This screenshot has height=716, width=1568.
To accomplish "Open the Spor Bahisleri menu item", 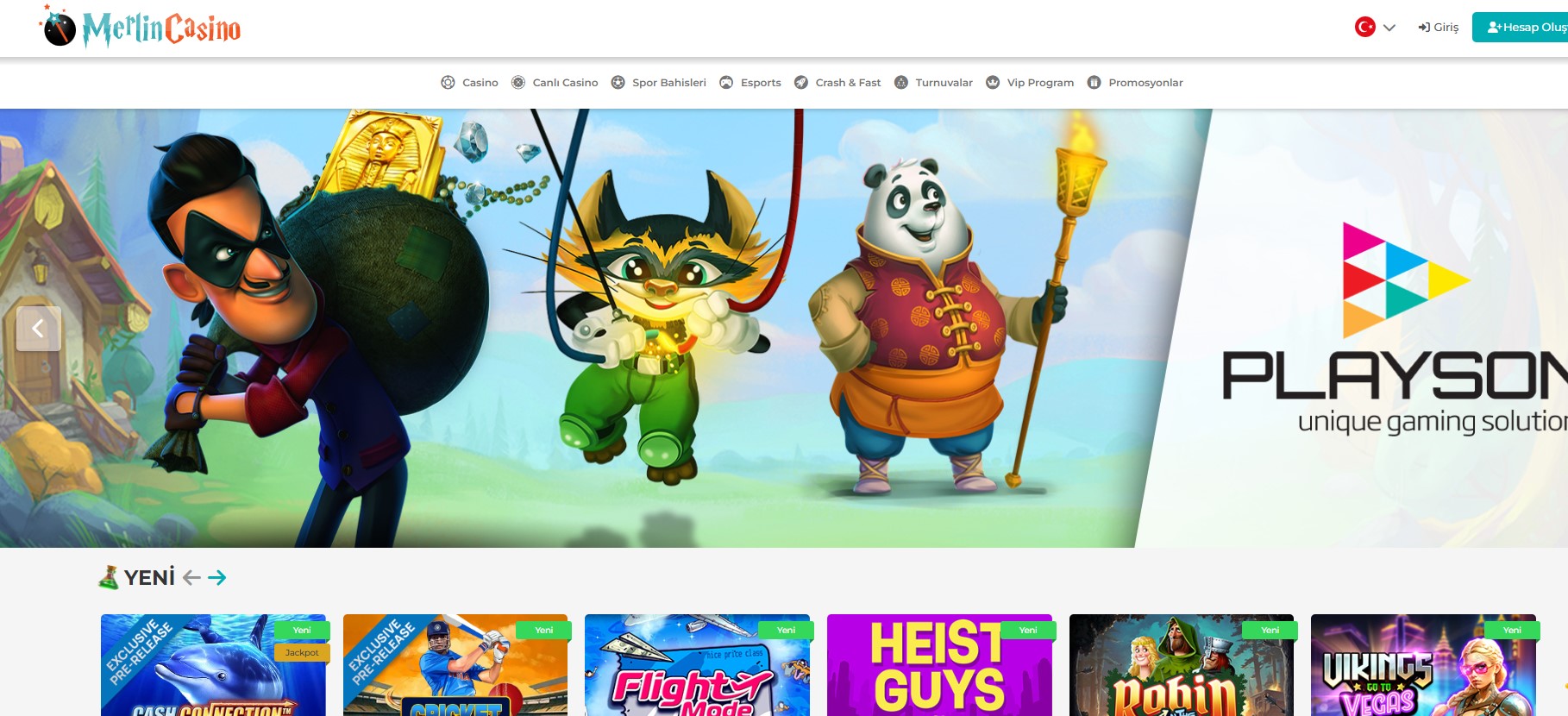I will (x=668, y=83).
